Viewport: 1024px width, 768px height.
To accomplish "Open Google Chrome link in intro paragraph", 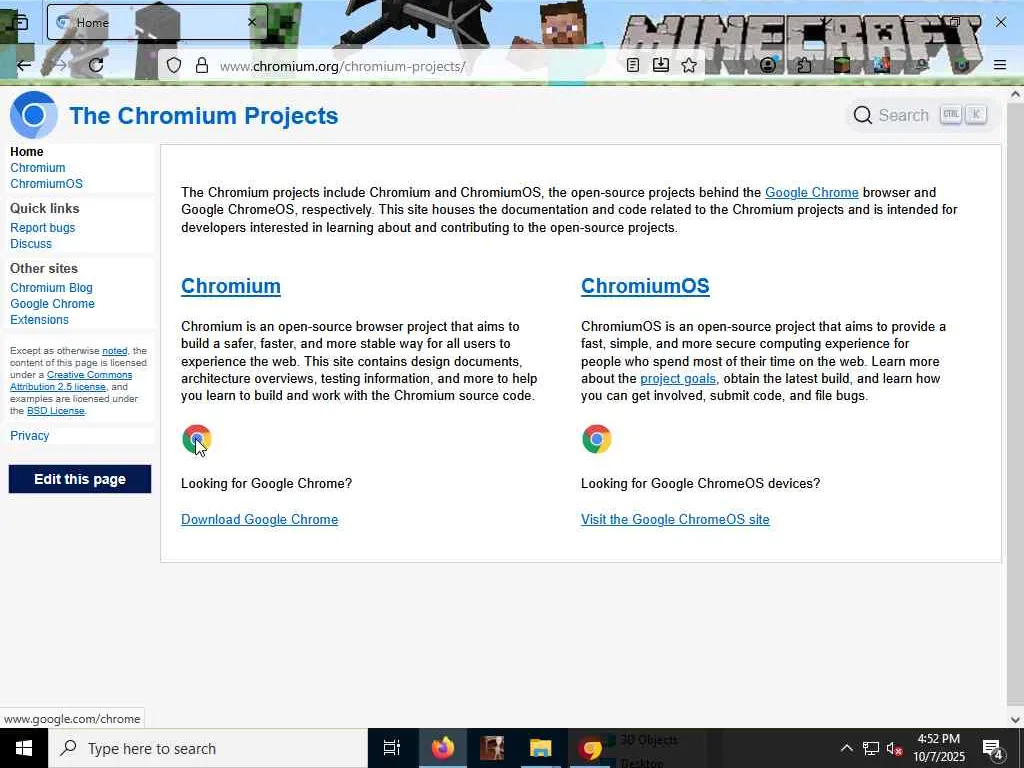I will (x=812, y=193).
